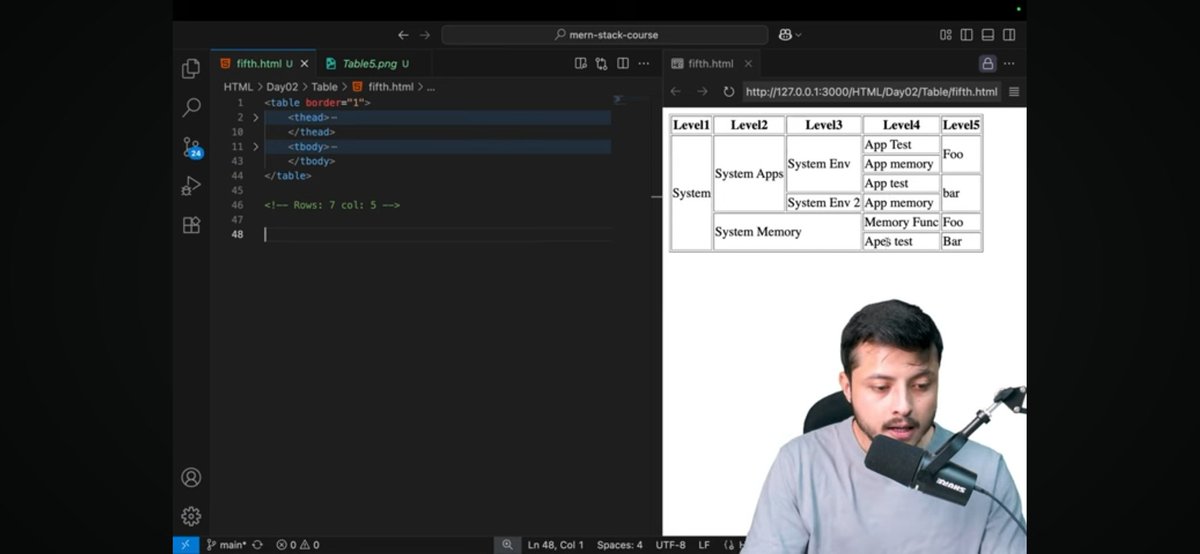1200x554 pixels.
Task: Click the mern-stack-course command center search
Action: (604, 35)
